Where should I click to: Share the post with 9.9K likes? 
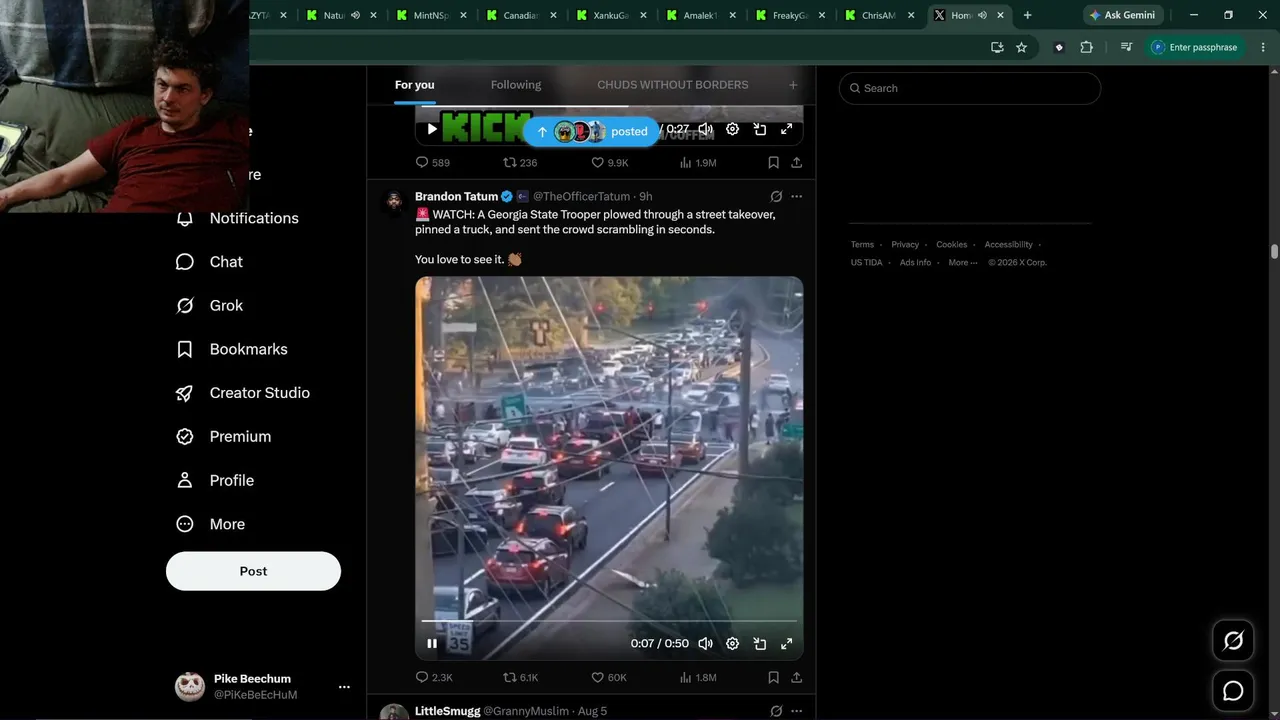796,162
